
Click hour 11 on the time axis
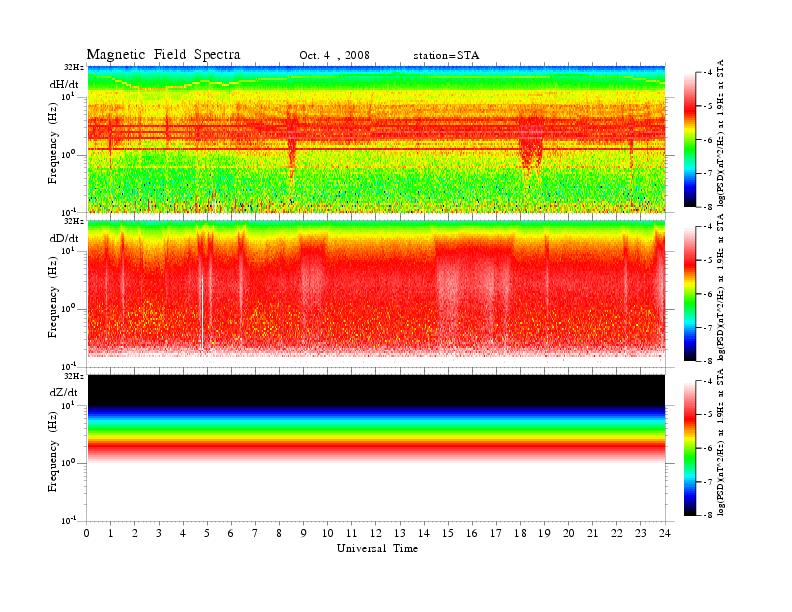pos(352,533)
